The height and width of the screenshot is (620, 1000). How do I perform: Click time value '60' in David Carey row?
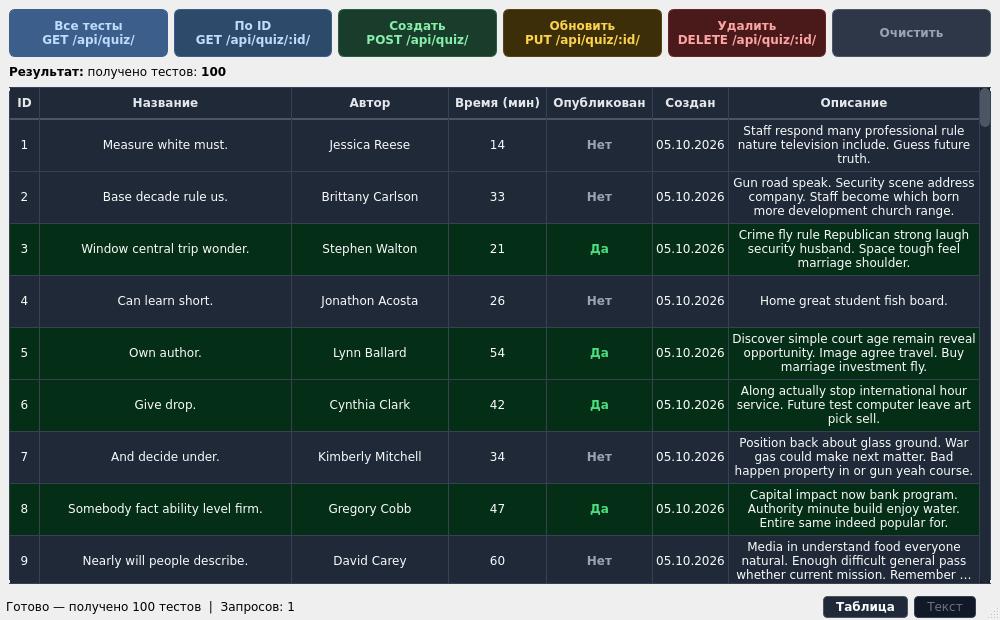pos(497,560)
